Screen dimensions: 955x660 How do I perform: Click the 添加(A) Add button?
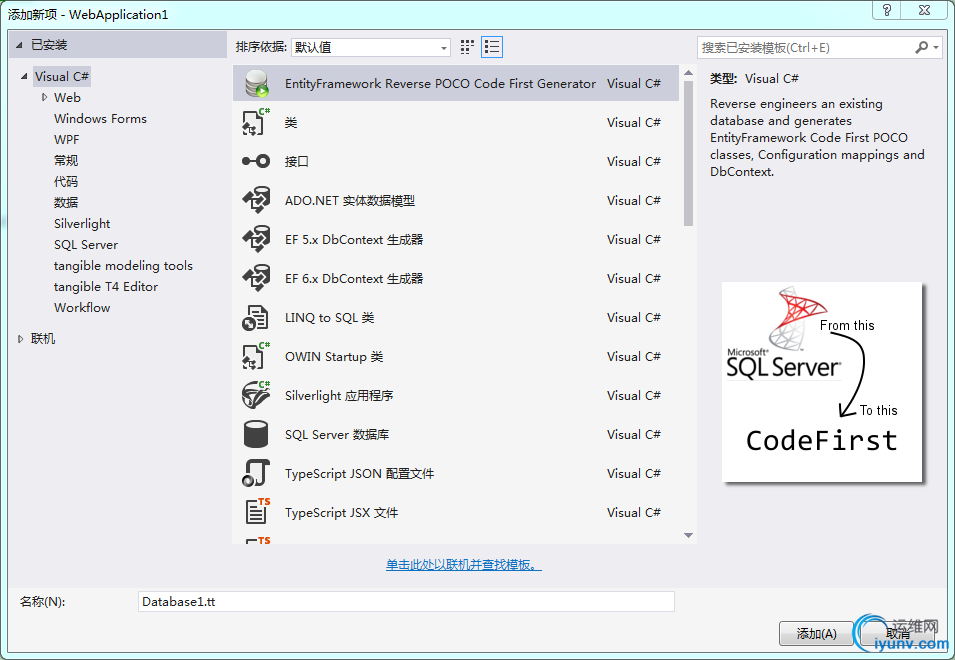[816, 634]
